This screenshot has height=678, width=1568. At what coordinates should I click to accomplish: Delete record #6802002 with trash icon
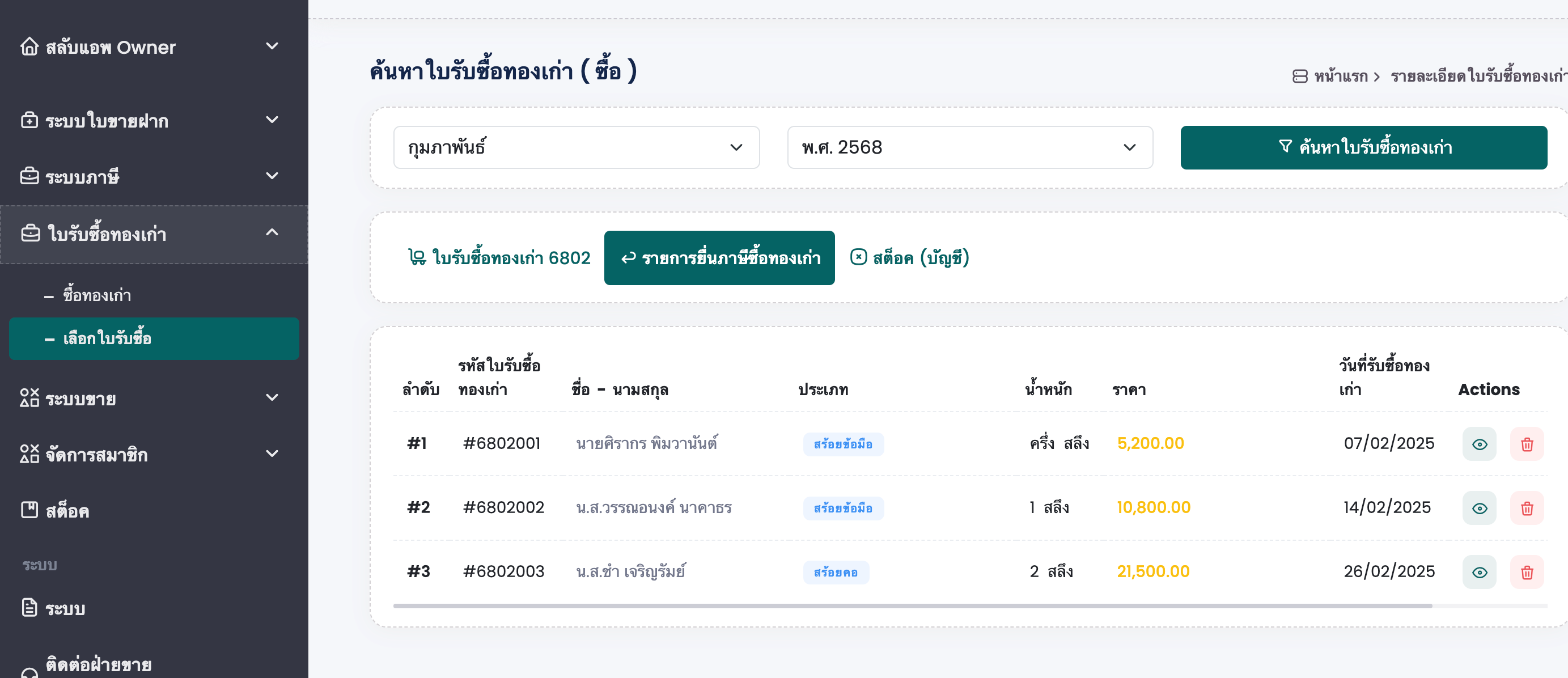pyautogui.click(x=1527, y=507)
